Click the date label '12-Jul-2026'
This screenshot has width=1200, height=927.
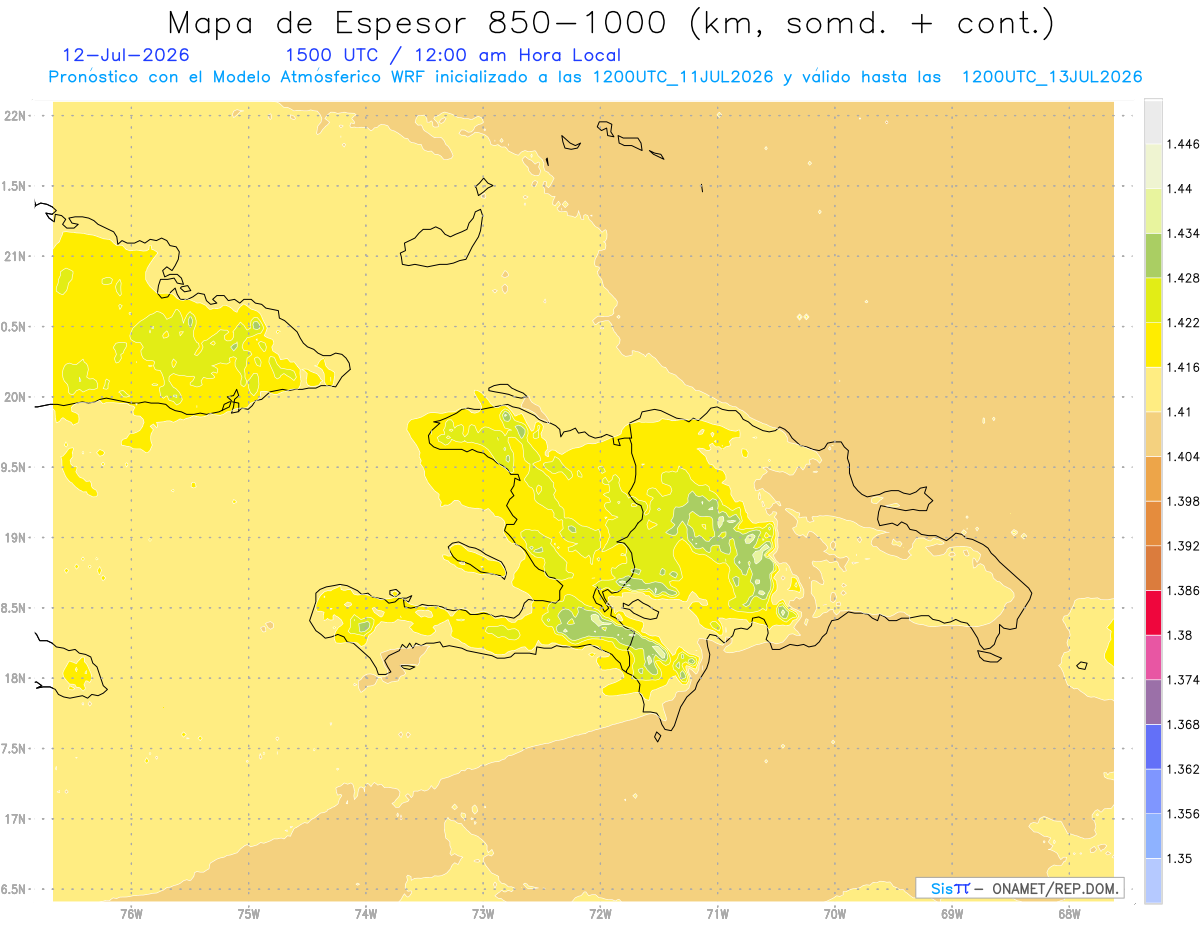click(126, 55)
